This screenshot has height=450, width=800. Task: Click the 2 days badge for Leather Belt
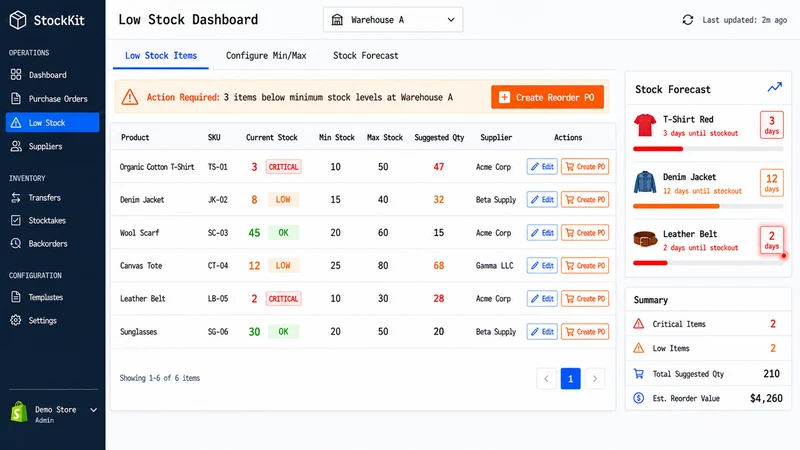click(x=771, y=239)
